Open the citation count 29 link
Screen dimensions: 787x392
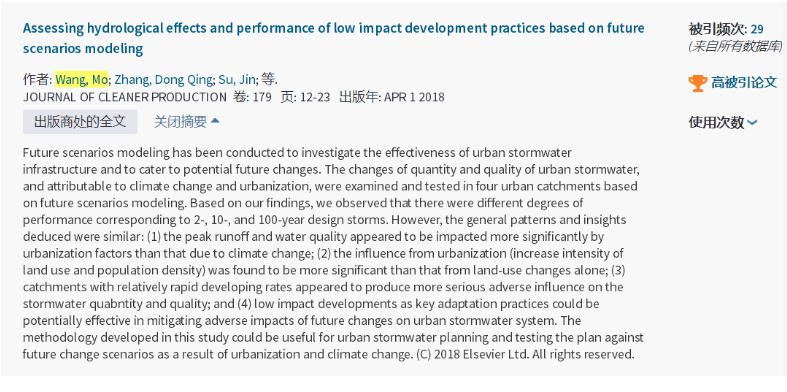tap(757, 29)
